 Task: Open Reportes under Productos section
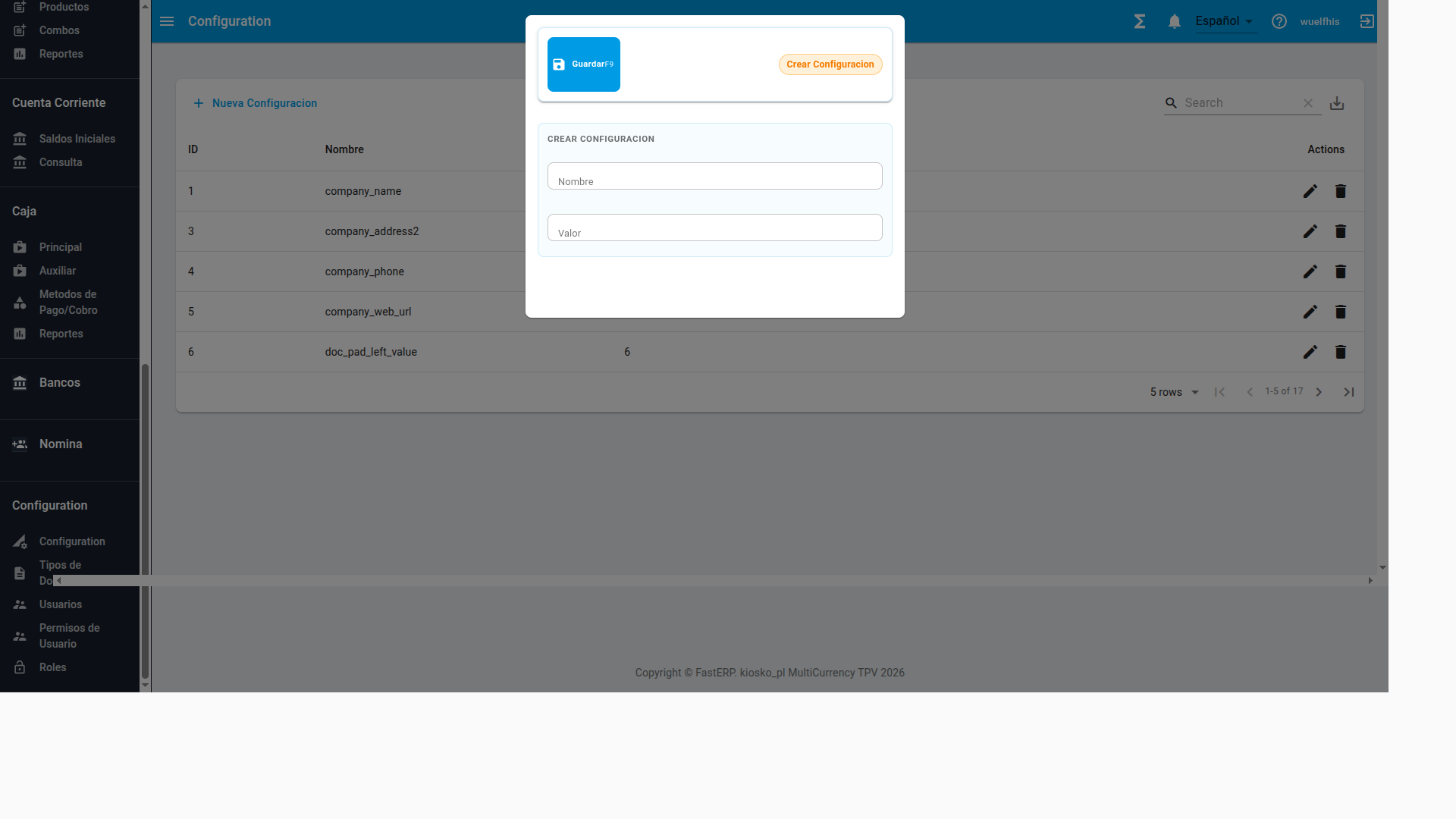pos(61,54)
